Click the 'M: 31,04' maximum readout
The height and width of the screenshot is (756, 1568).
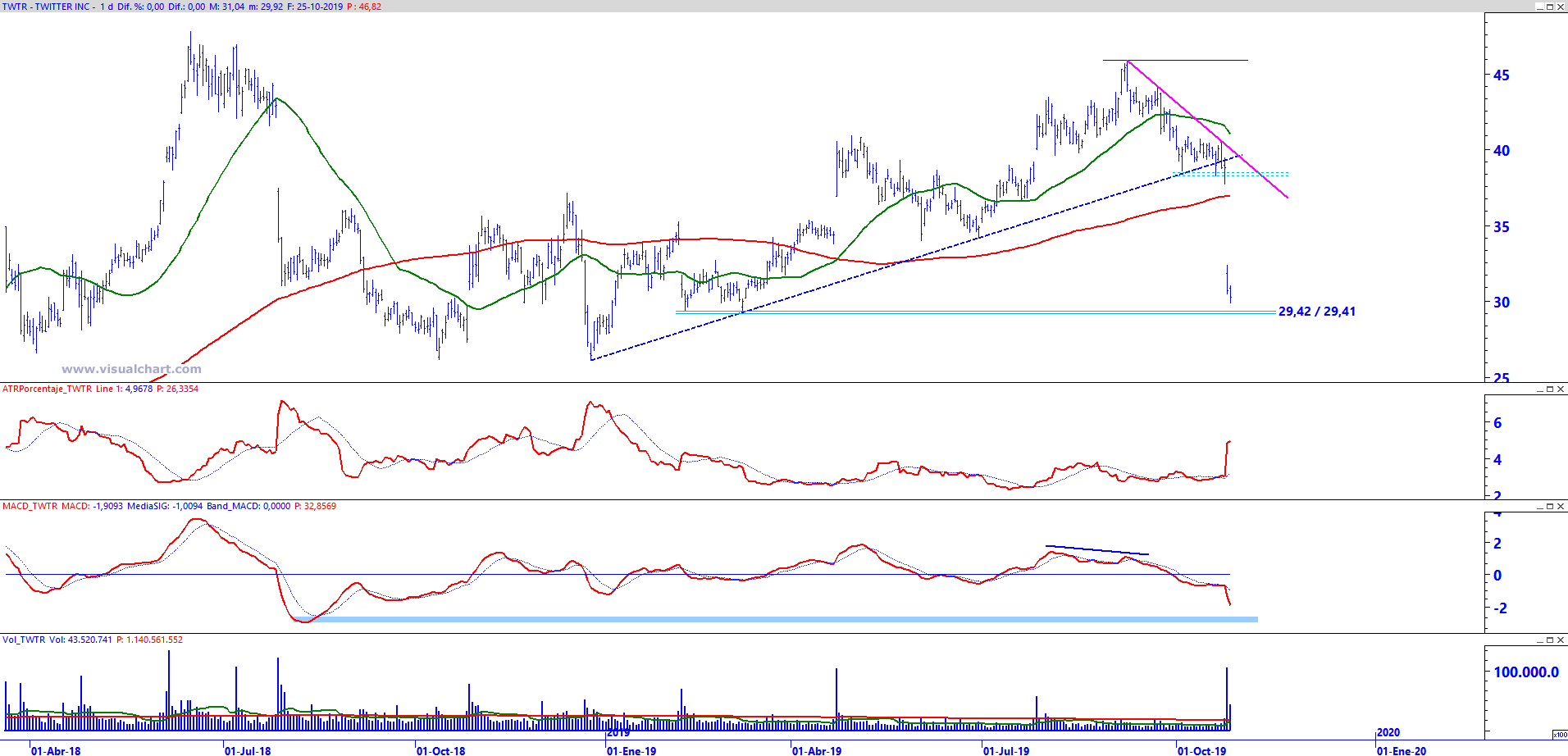pyautogui.click(x=227, y=7)
